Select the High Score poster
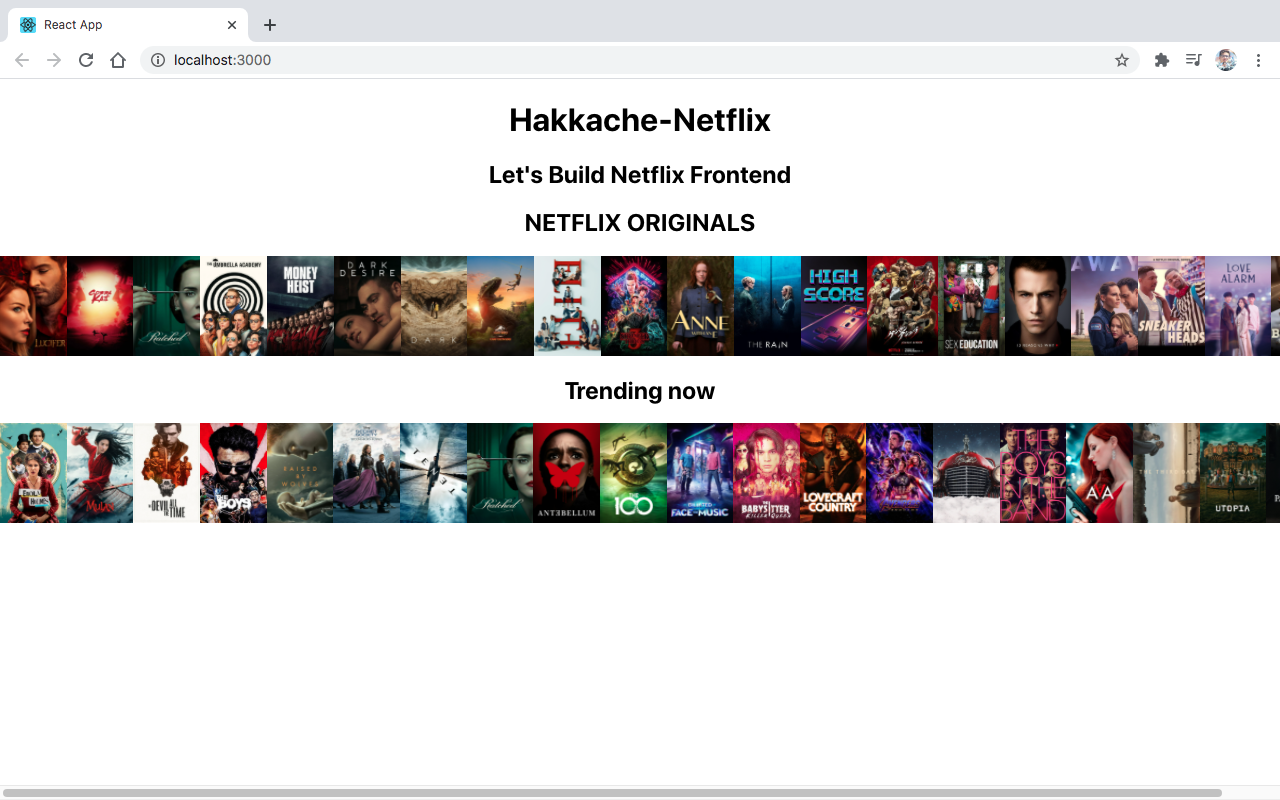1280x800 pixels. pyautogui.click(x=834, y=306)
